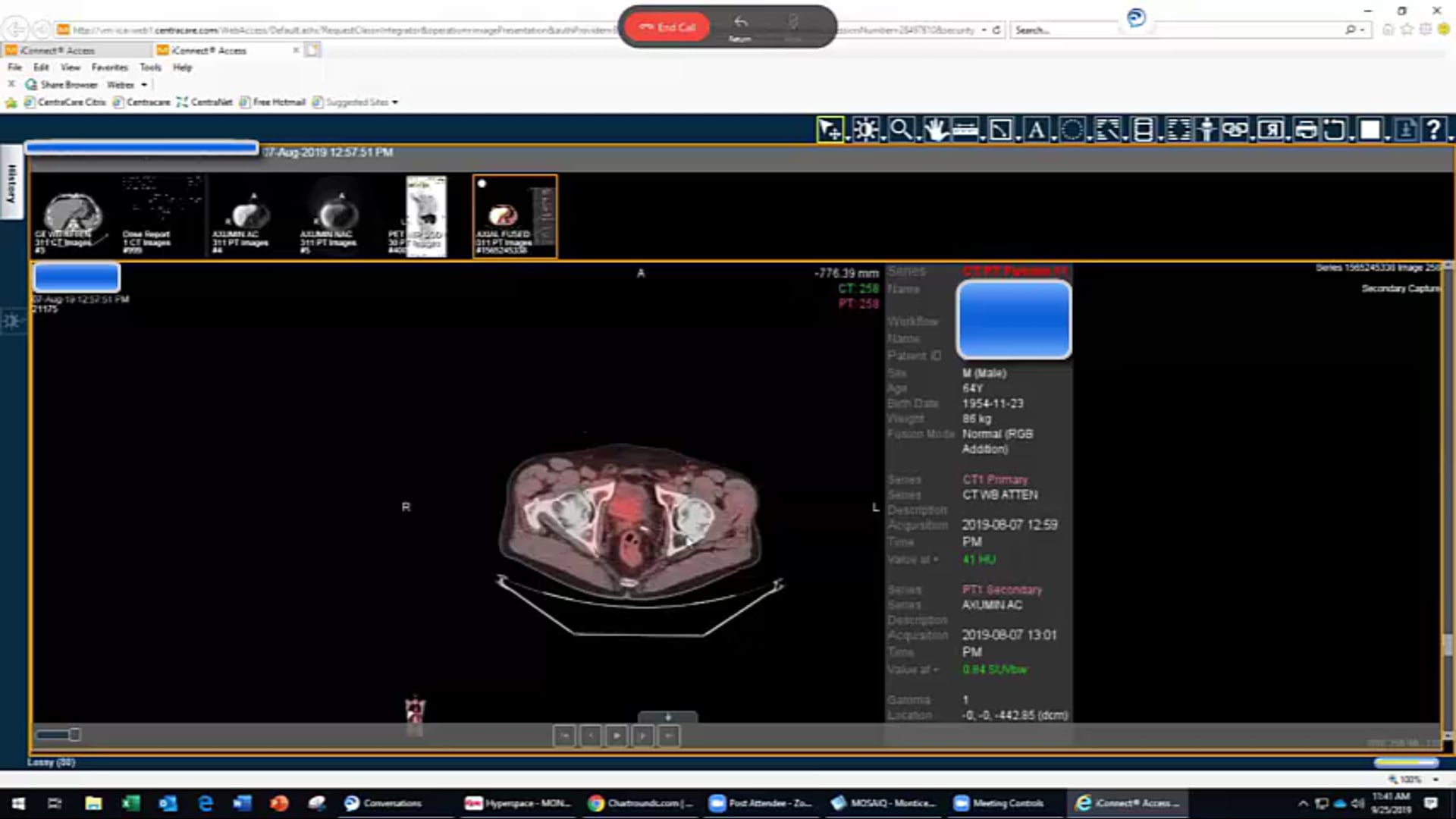Expand the Suggested Sites dropdown
The image size is (1456, 819).
click(x=394, y=102)
